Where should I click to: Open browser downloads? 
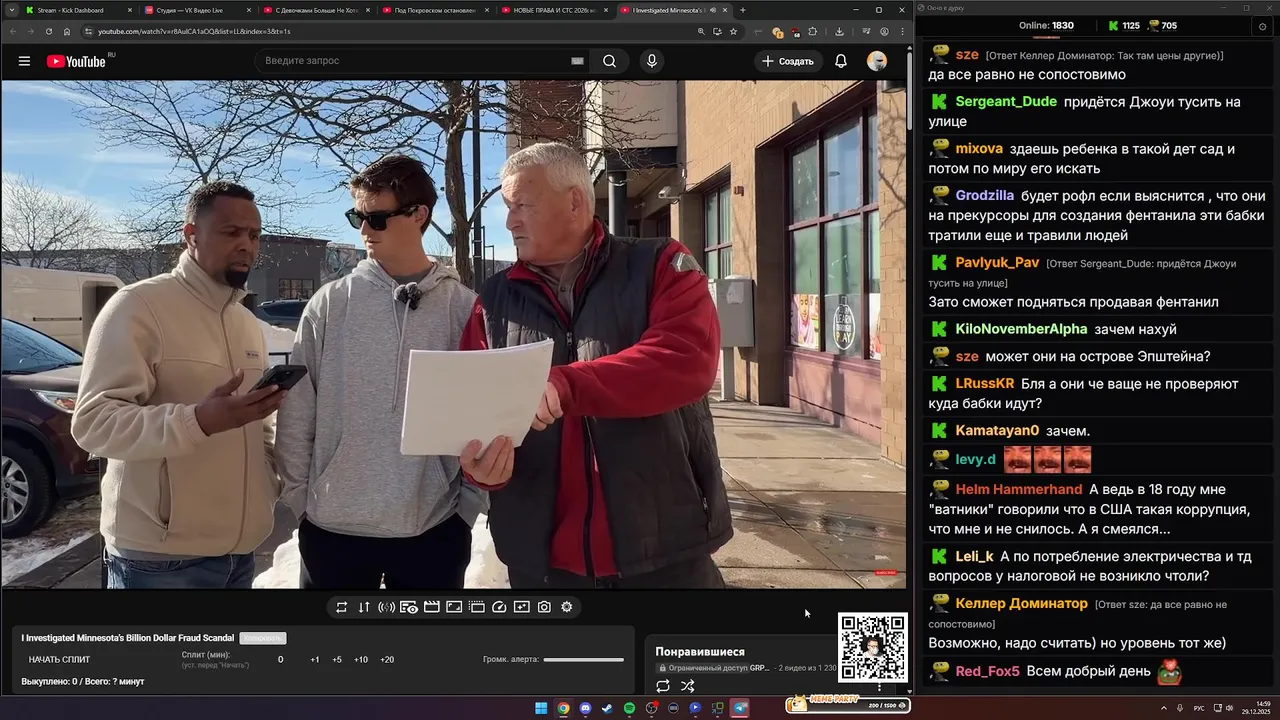[x=839, y=31]
